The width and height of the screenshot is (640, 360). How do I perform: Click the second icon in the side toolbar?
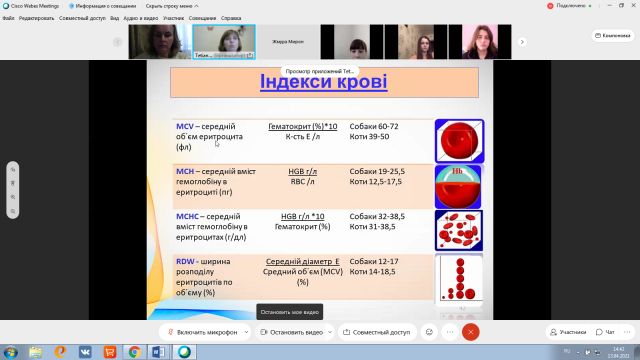pyautogui.click(x=13, y=183)
